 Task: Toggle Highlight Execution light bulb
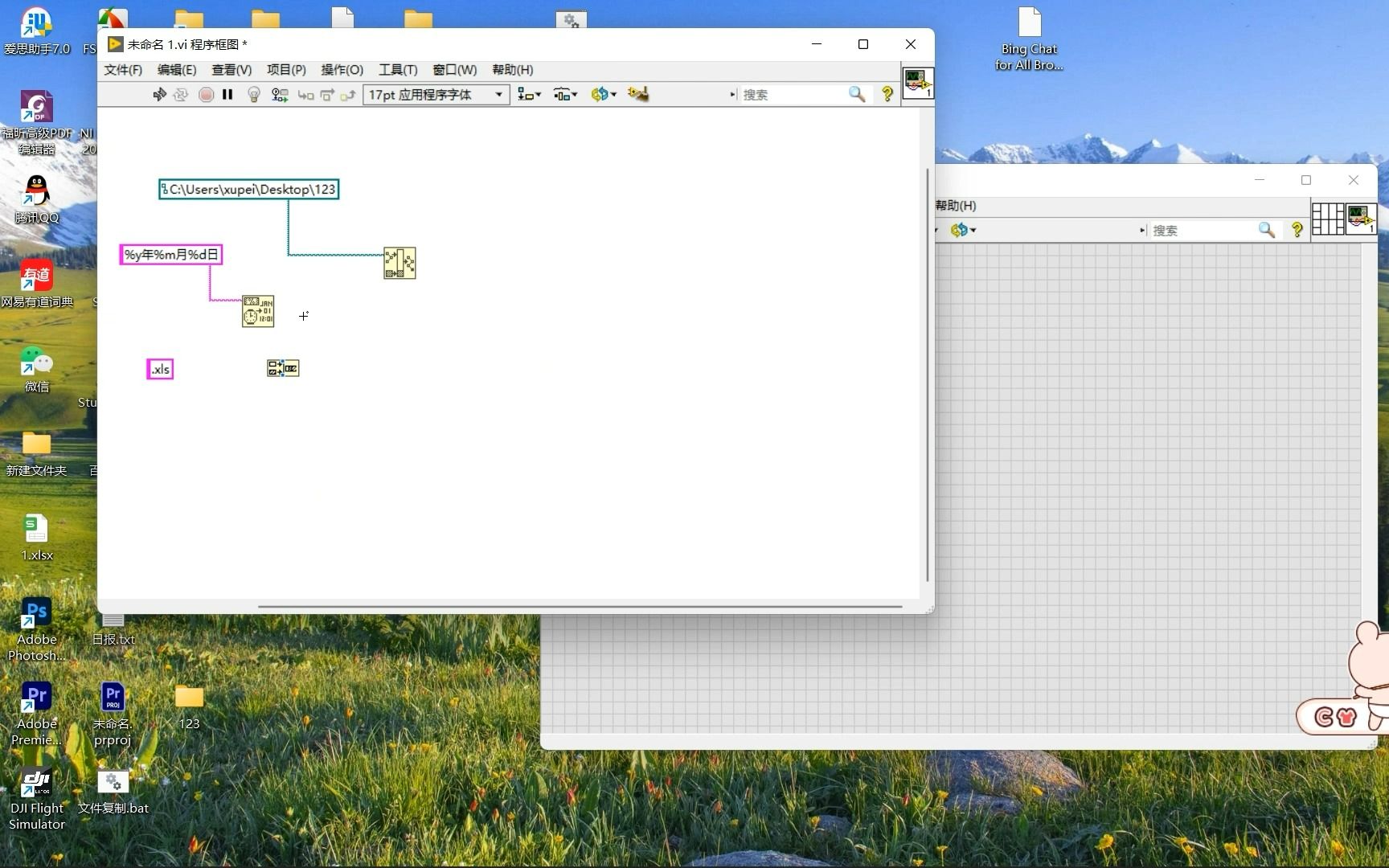point(254,95)
